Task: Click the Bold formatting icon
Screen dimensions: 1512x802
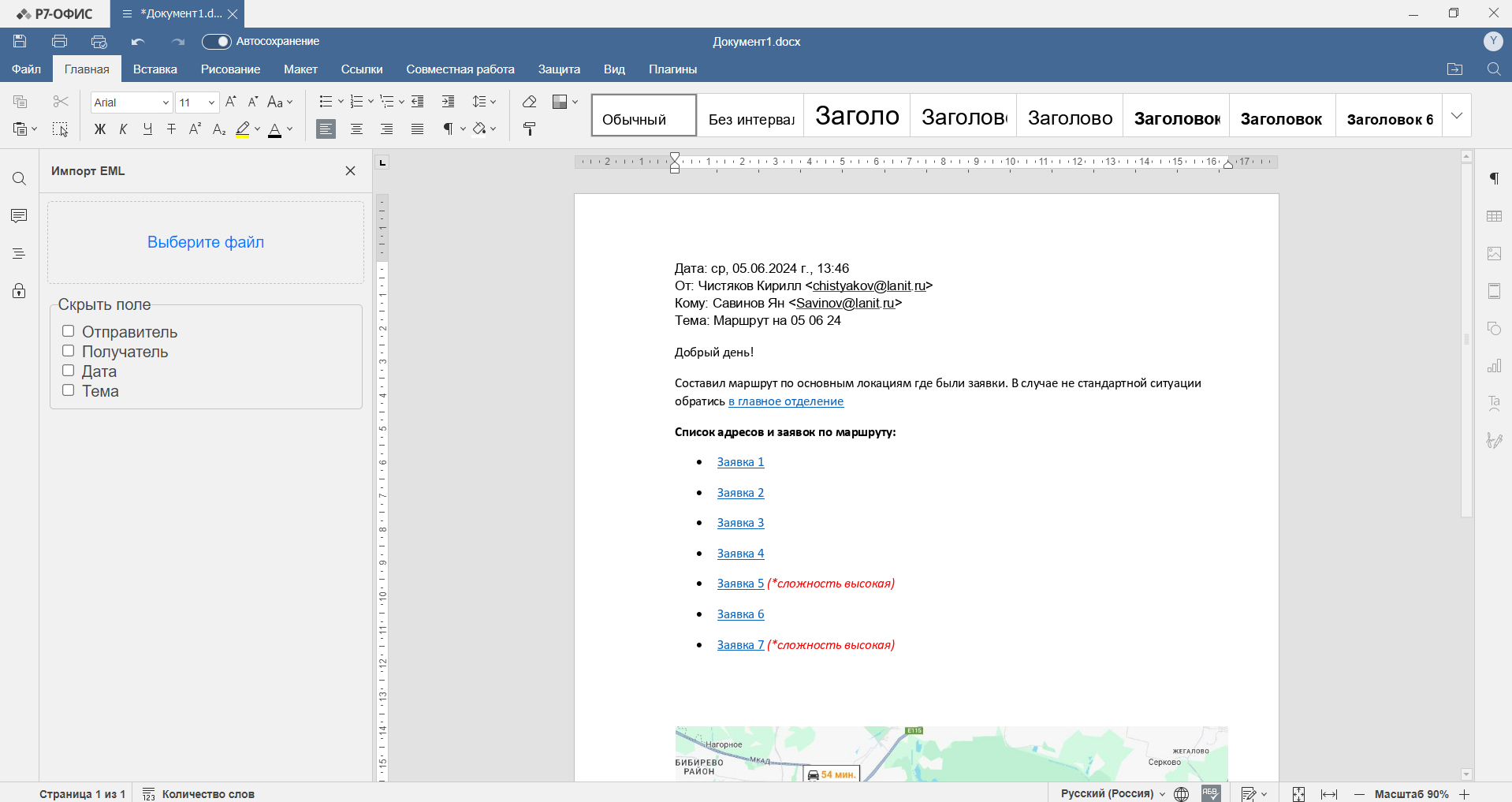Action: click(99, 129)
